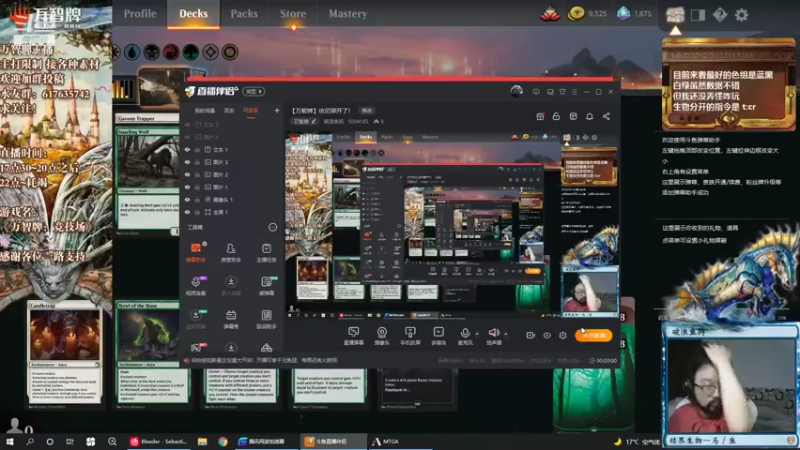The height and width of the screenshot is (450, 800).
Task: Add 直播屏幕 screen capture source
Action: [x=354, y=336]
